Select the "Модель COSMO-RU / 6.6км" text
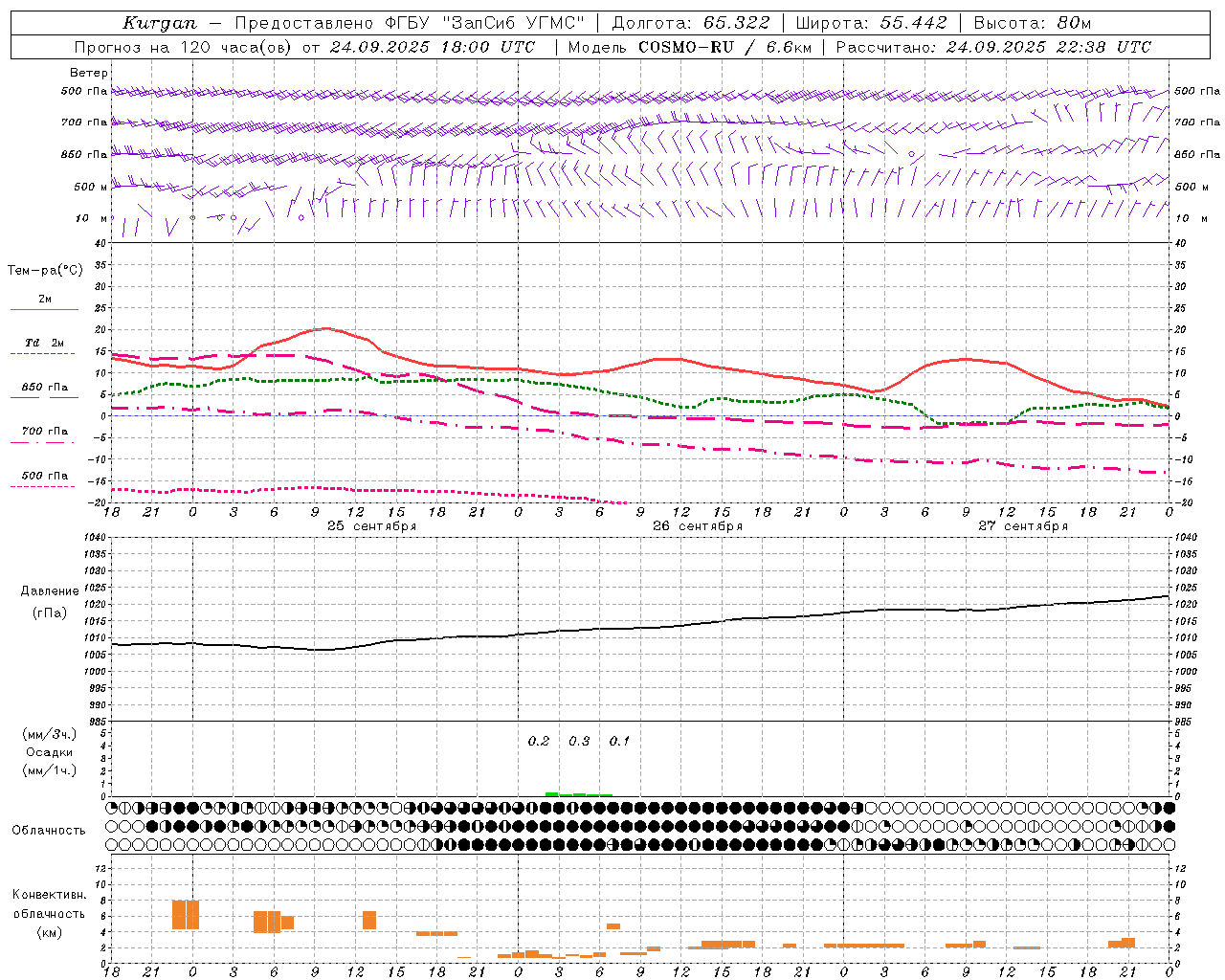 (x=689, y=47)
